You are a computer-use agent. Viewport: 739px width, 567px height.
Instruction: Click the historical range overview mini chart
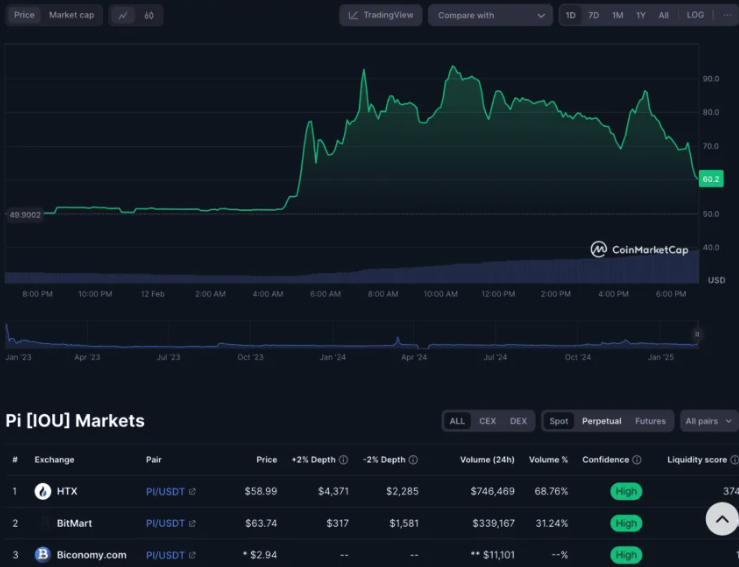pos(351,335)
